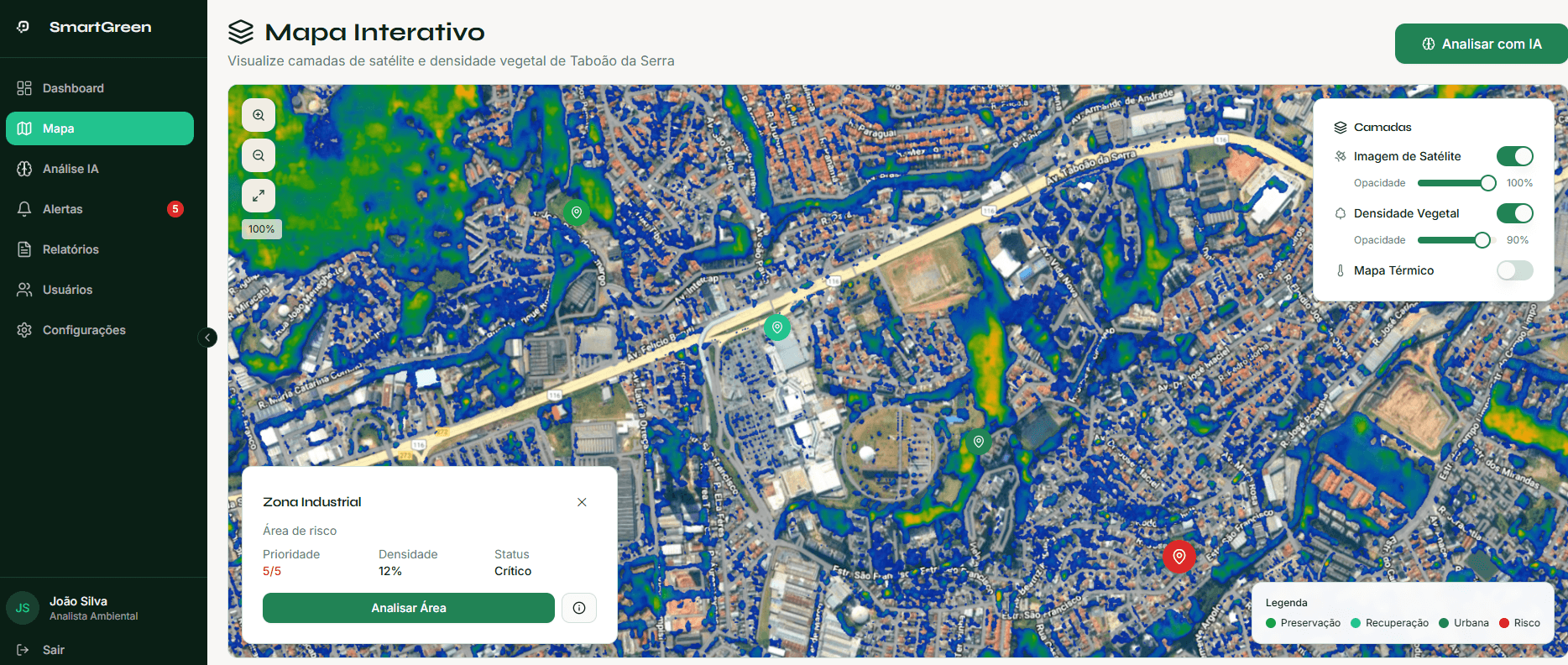Select the Mapa sidebar item

[x=100, y=128]
